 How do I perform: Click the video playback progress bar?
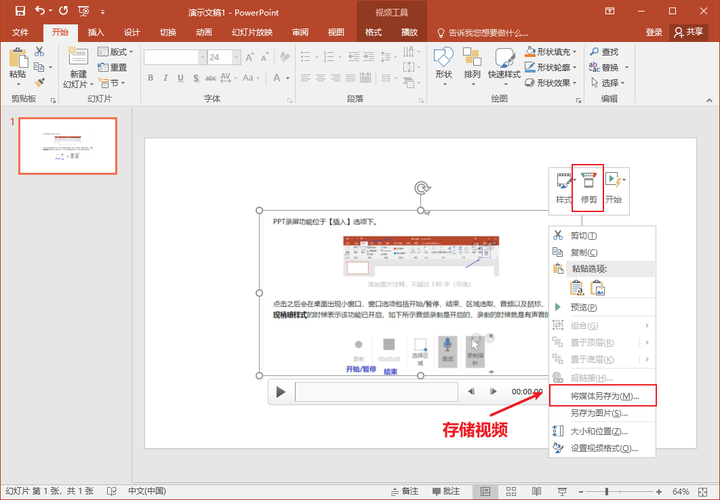[376, 392]
